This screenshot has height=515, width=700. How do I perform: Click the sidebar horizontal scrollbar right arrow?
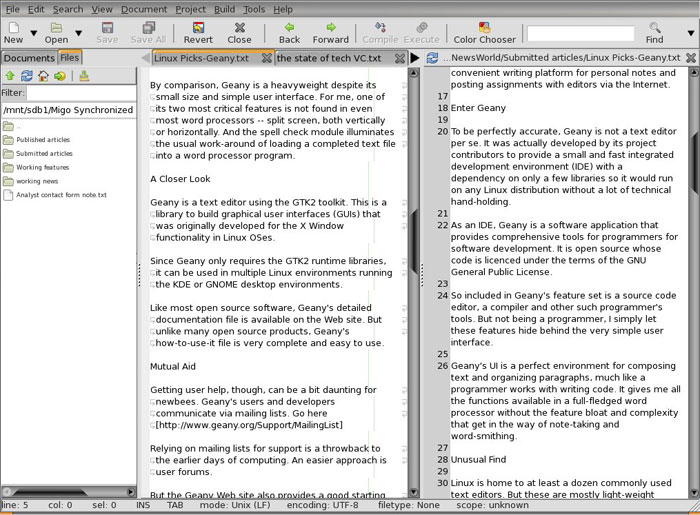tap(131, 492)
